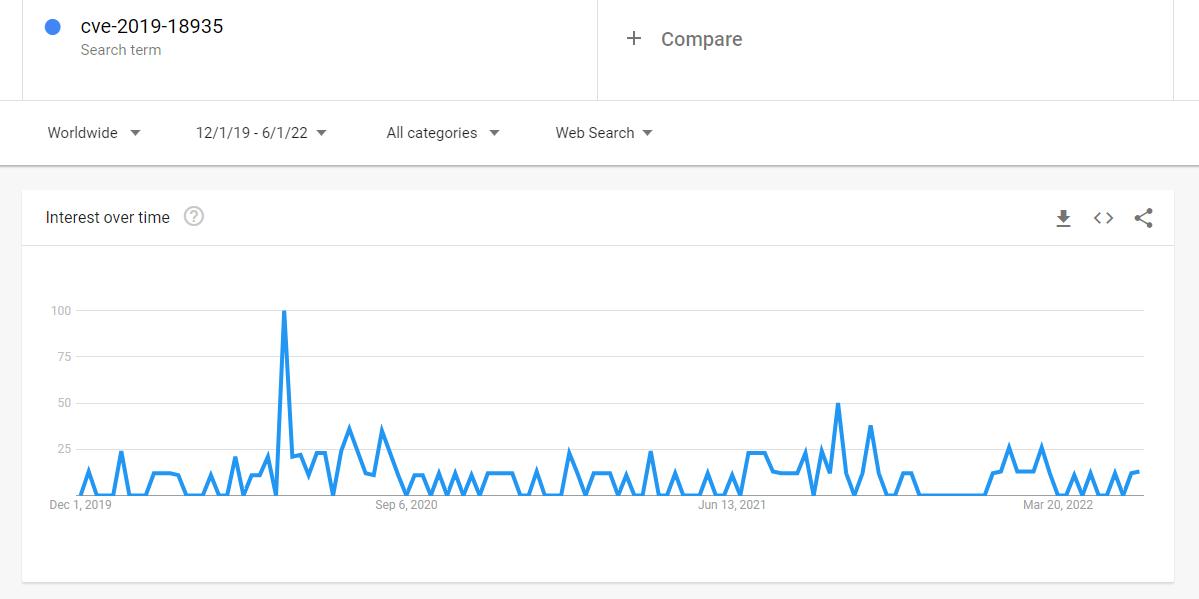Image resolution: width=1199 pixels, height=599 pixels.
Task: Click the Dec 1, 2019 axis label
Action: tap(81, 505)
